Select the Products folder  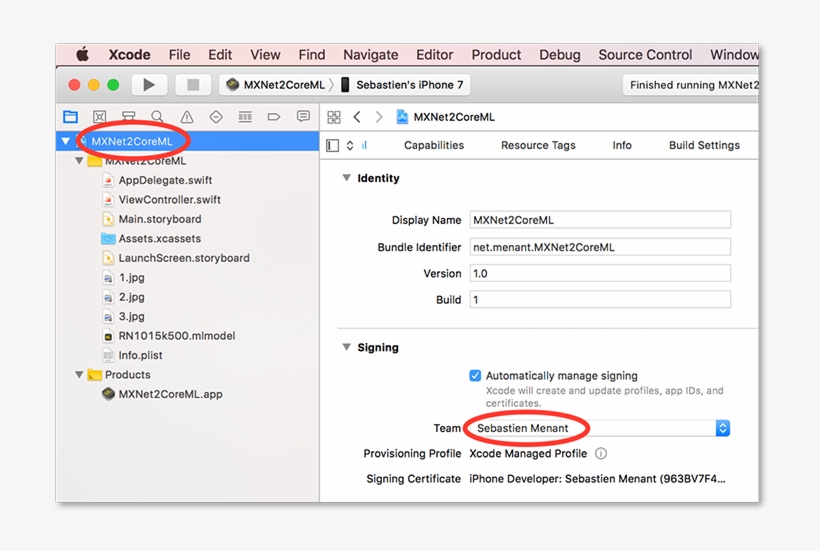tap(128, 374)
